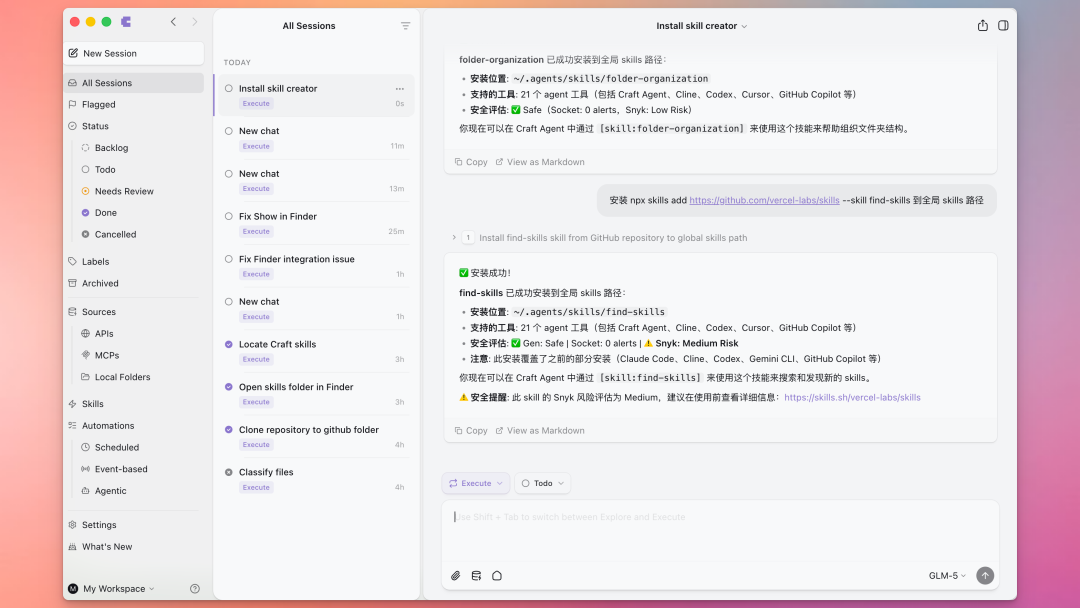Open Open skills folder in Finder session
Viewport: 1080px width, 608px height.
point(315,394)
